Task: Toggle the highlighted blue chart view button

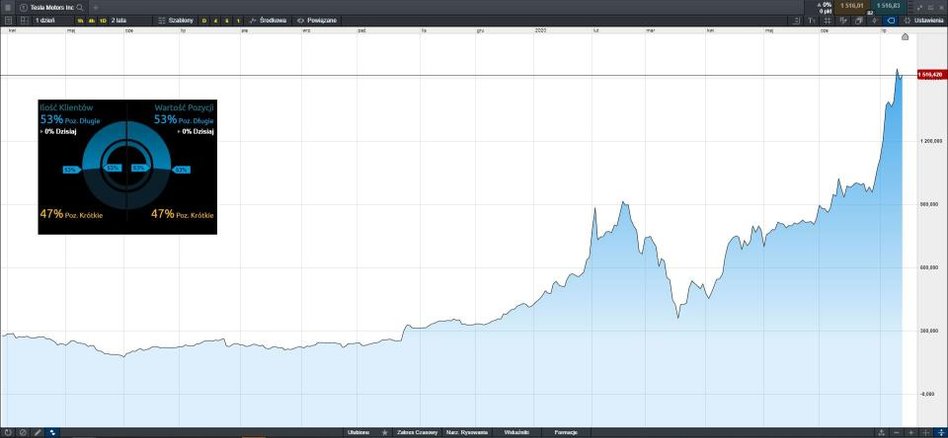Action: [x=893, y=19]
